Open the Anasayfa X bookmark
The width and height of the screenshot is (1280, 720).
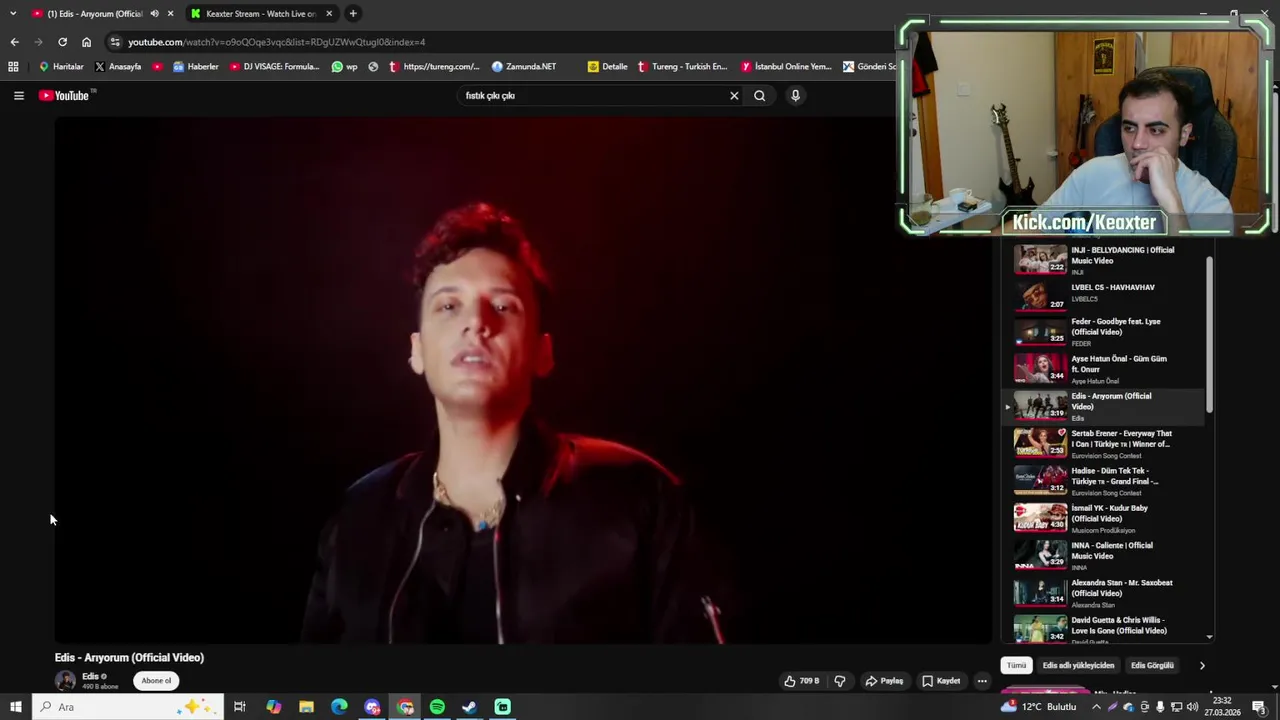(x=118, y=67)
